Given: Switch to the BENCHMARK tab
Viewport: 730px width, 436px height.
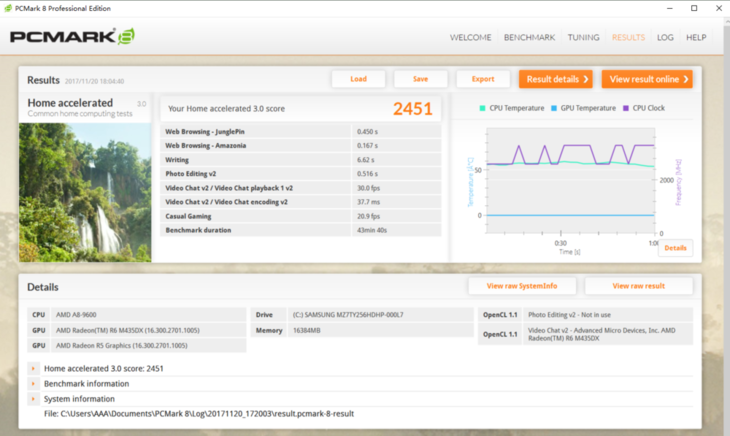Looking at the screenshot, I should point(529,38).
